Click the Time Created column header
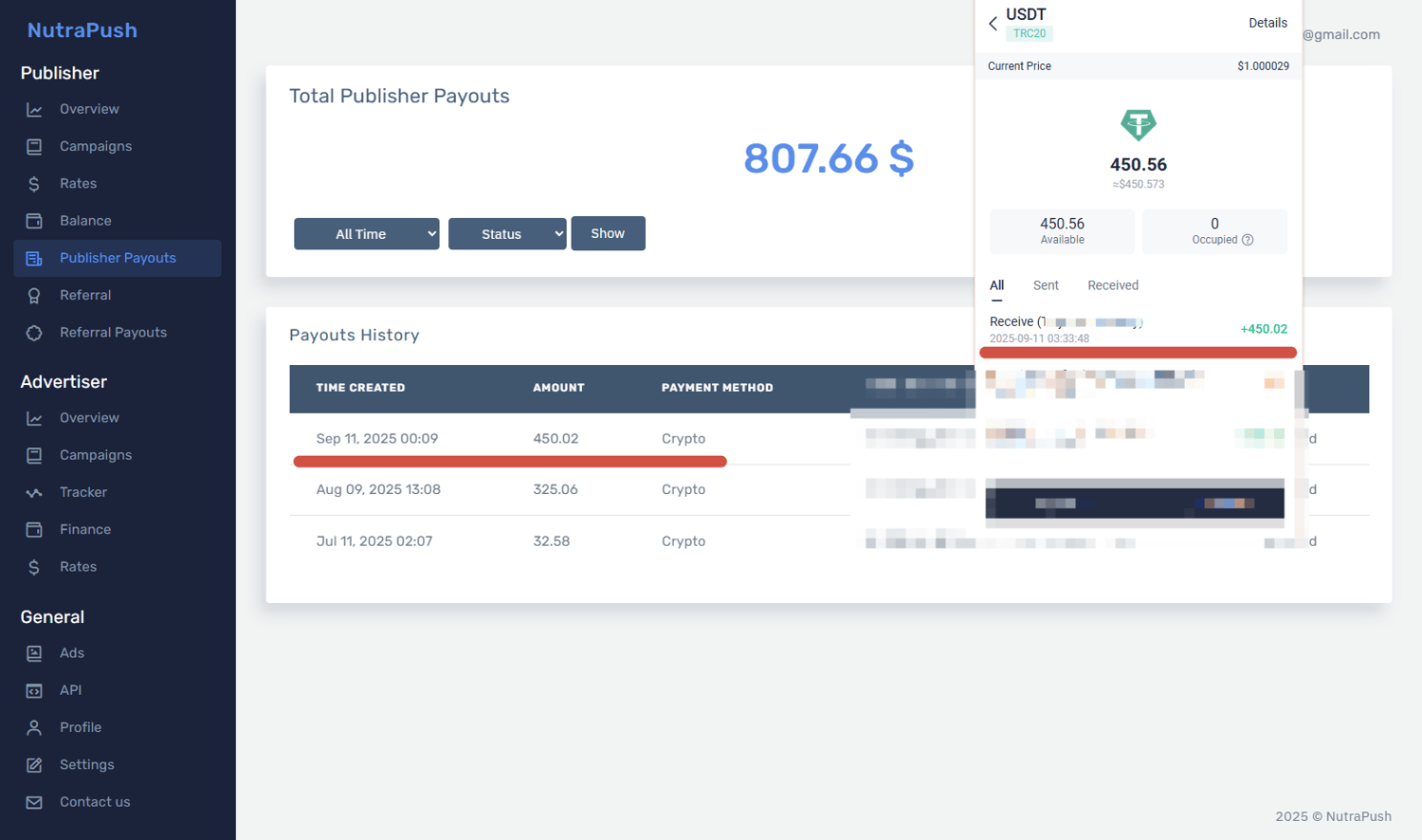The width and height of the screenshot is (1422, 840). click(x=360, y=388)
